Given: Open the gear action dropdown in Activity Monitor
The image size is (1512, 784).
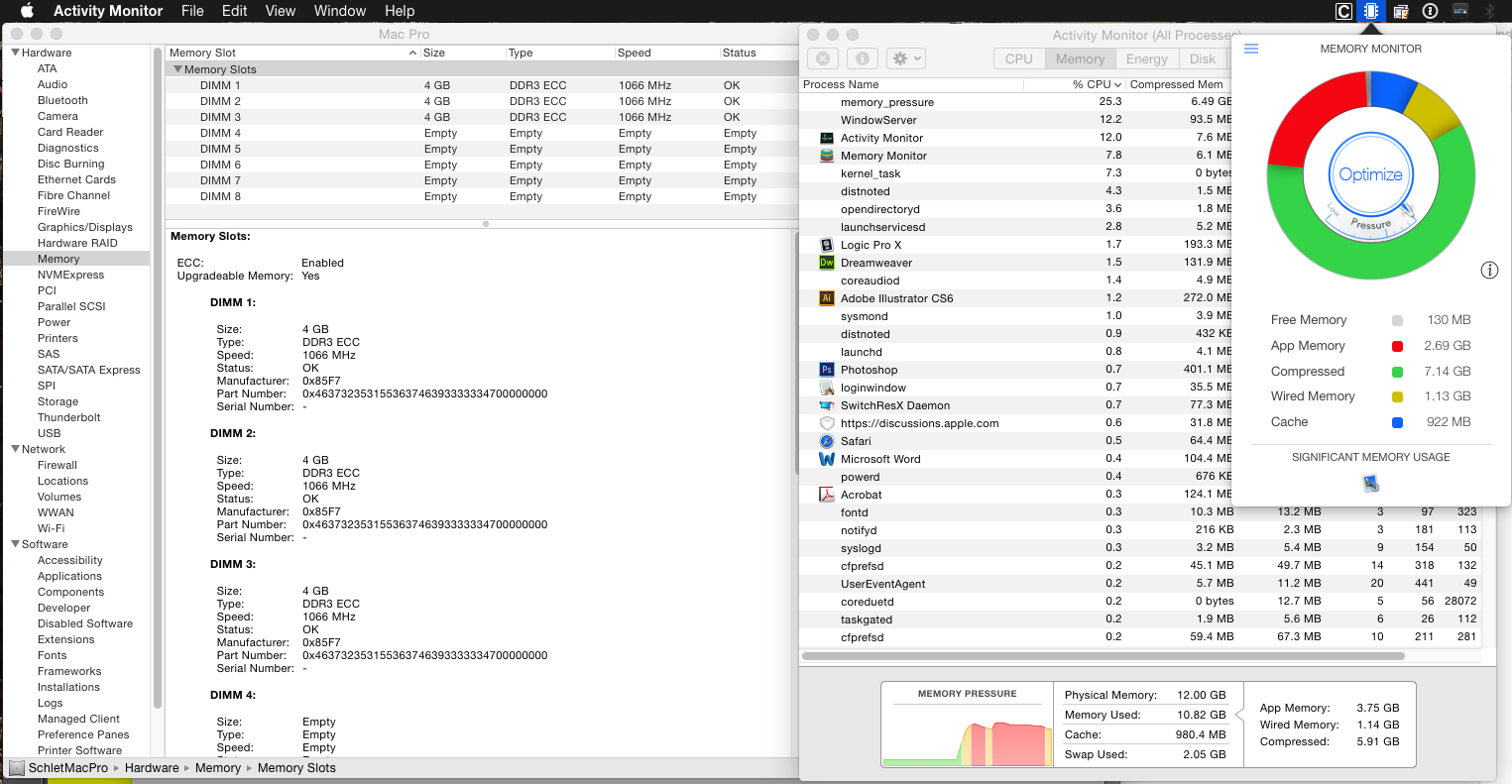Looking at the screenshot, I should 906,58.
